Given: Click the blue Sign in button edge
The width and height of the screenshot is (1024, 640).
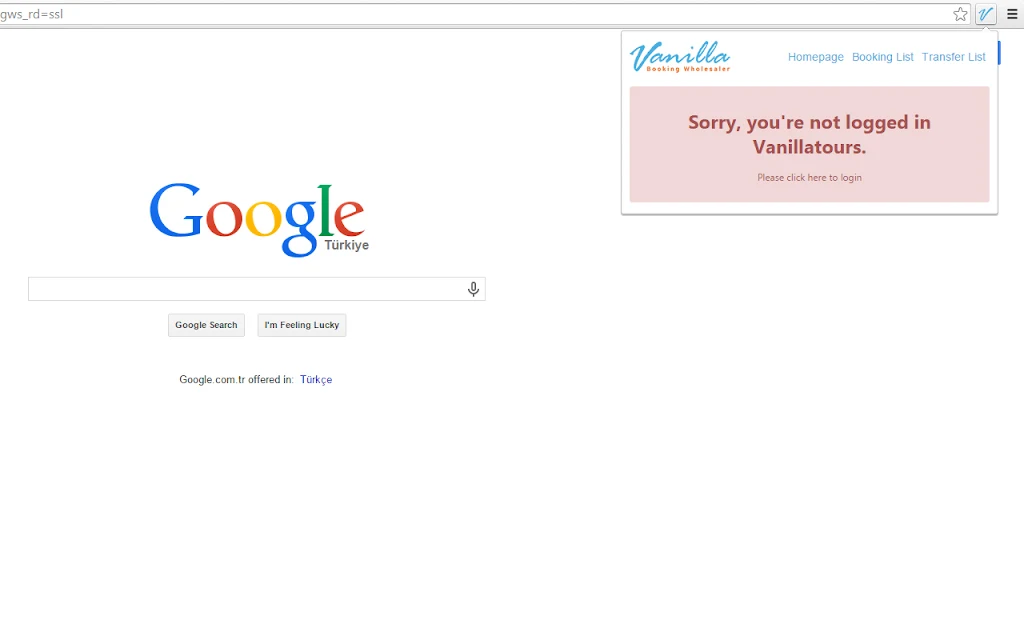Looking at the screenshot, I should pyautogui.click(x=999, y=53).
